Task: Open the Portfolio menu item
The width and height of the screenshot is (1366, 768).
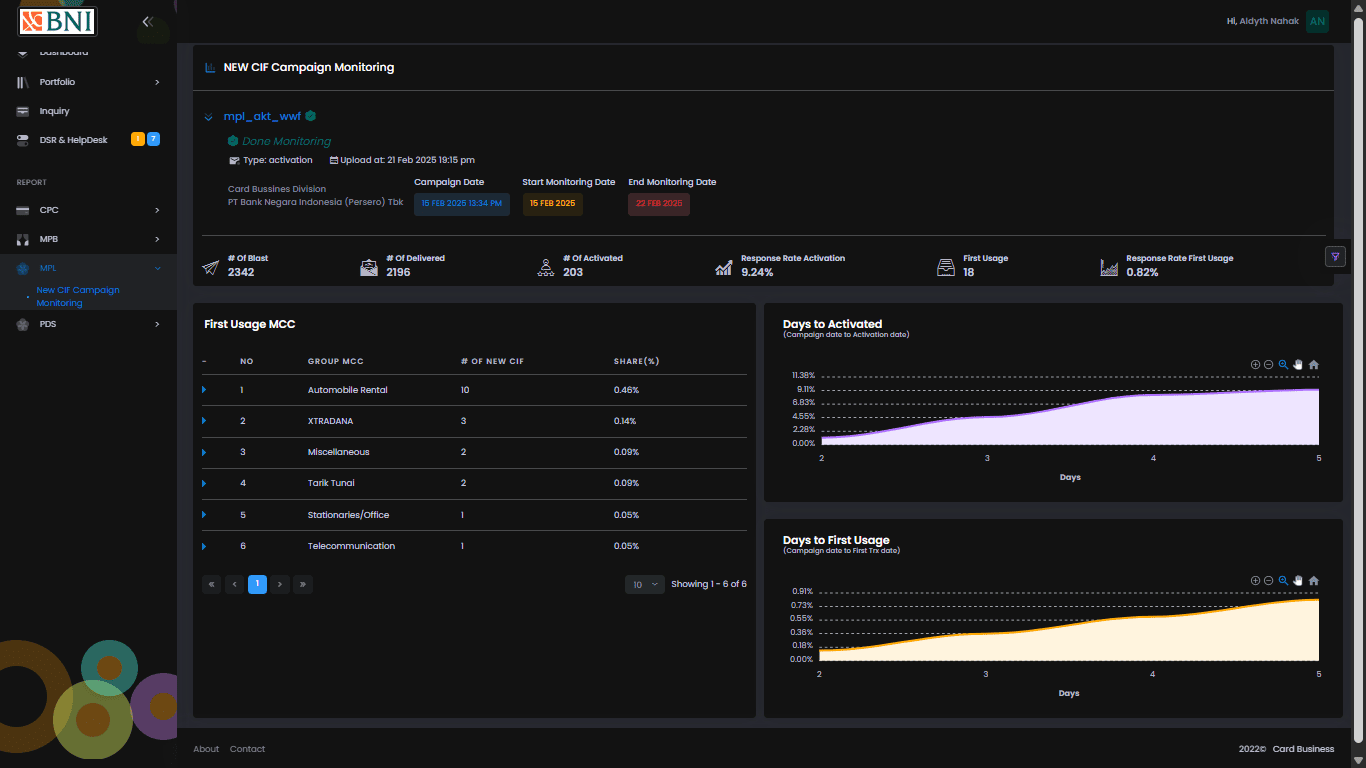Action: coord(88,82)
